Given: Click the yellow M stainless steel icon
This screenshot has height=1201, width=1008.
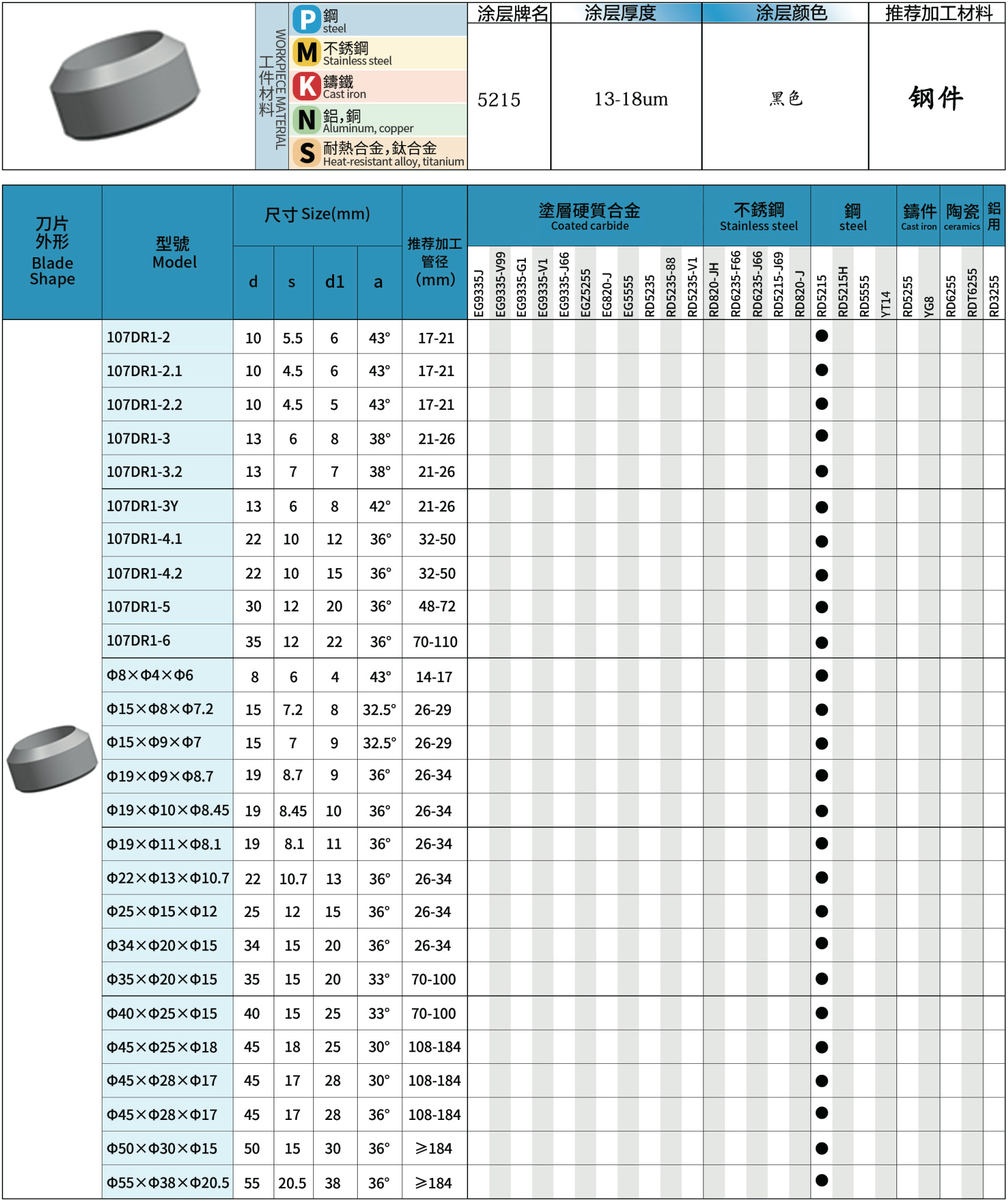Looking at the screenshot, I should 307,52.
